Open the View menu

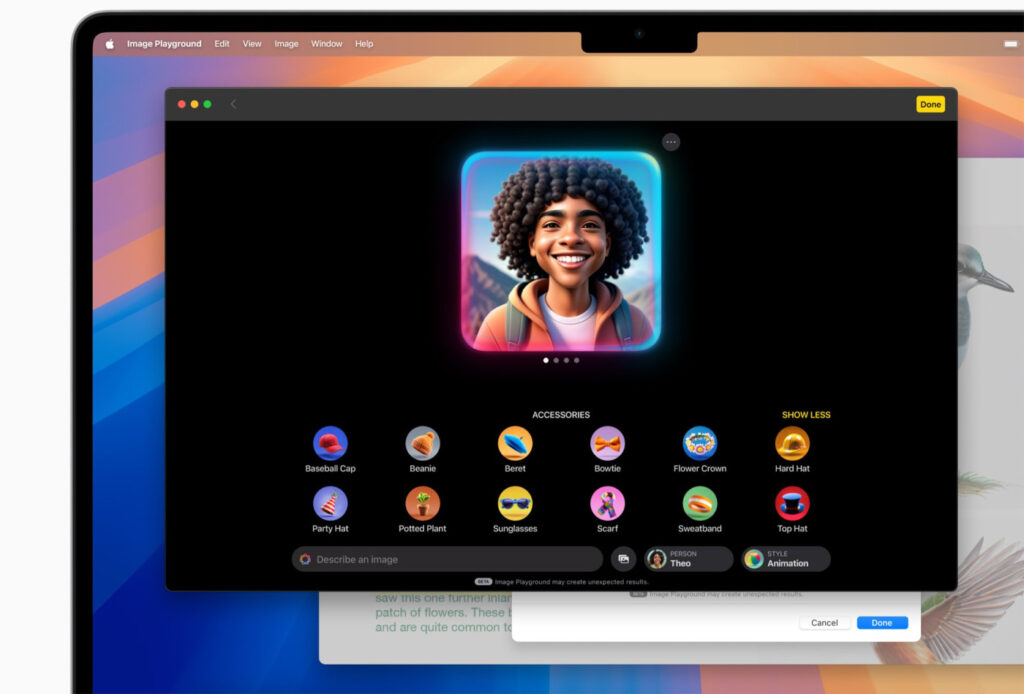[252, 44]
